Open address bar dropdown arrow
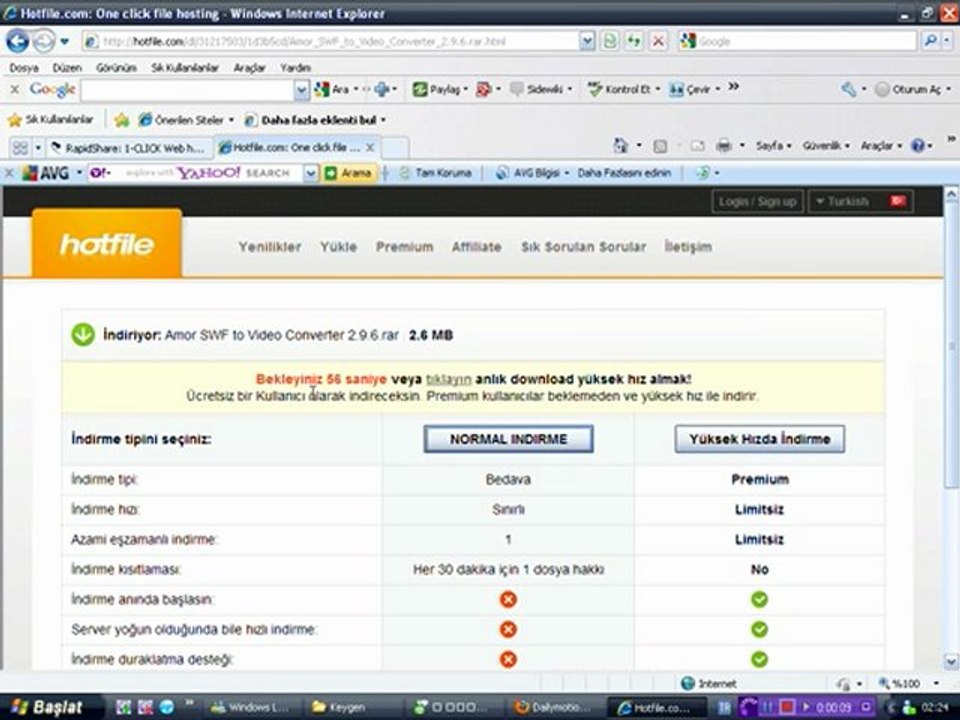Viewport: 960px width, 720px height. pyautogui.click(x=587, y=41)
